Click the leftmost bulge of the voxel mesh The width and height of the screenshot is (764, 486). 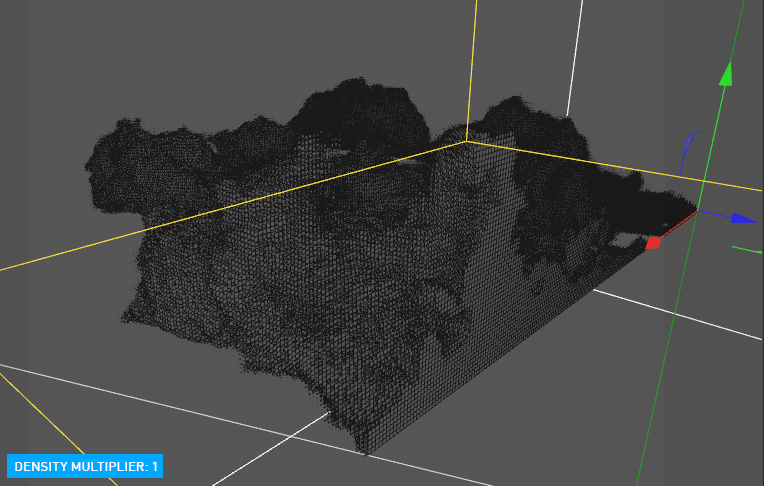[x=100, y=160]
